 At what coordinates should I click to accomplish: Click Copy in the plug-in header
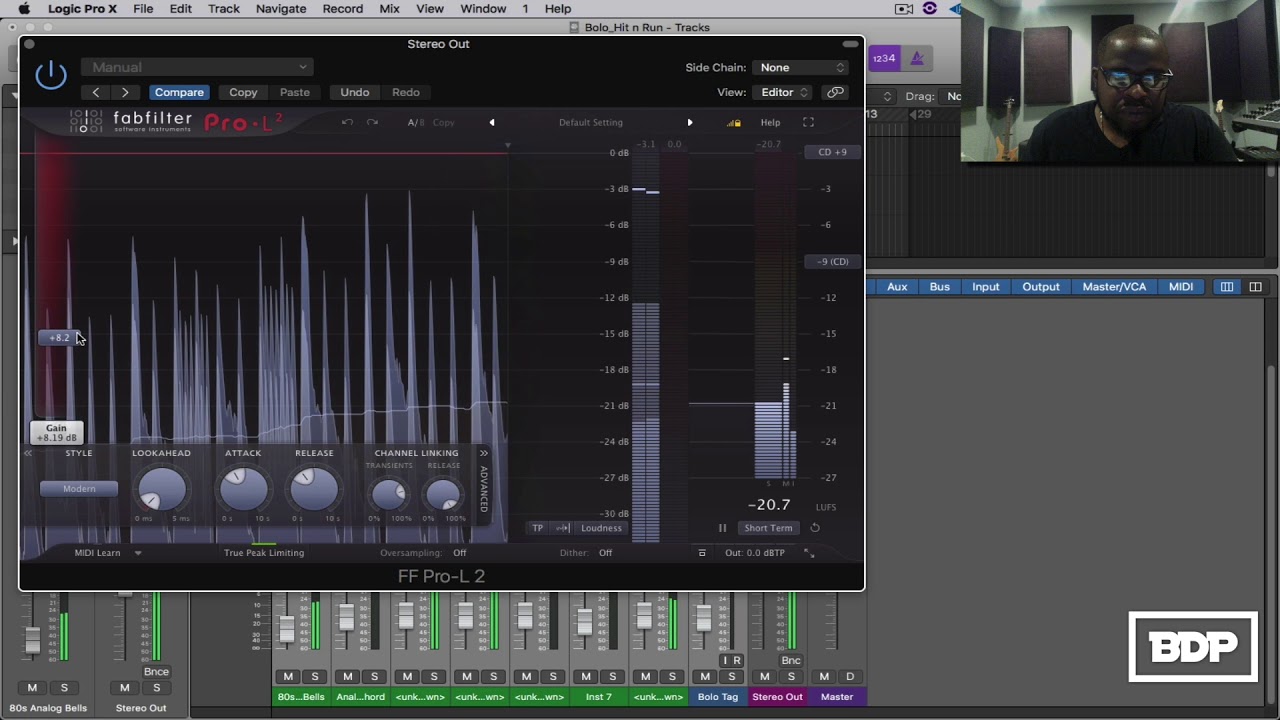pos(243,92)
